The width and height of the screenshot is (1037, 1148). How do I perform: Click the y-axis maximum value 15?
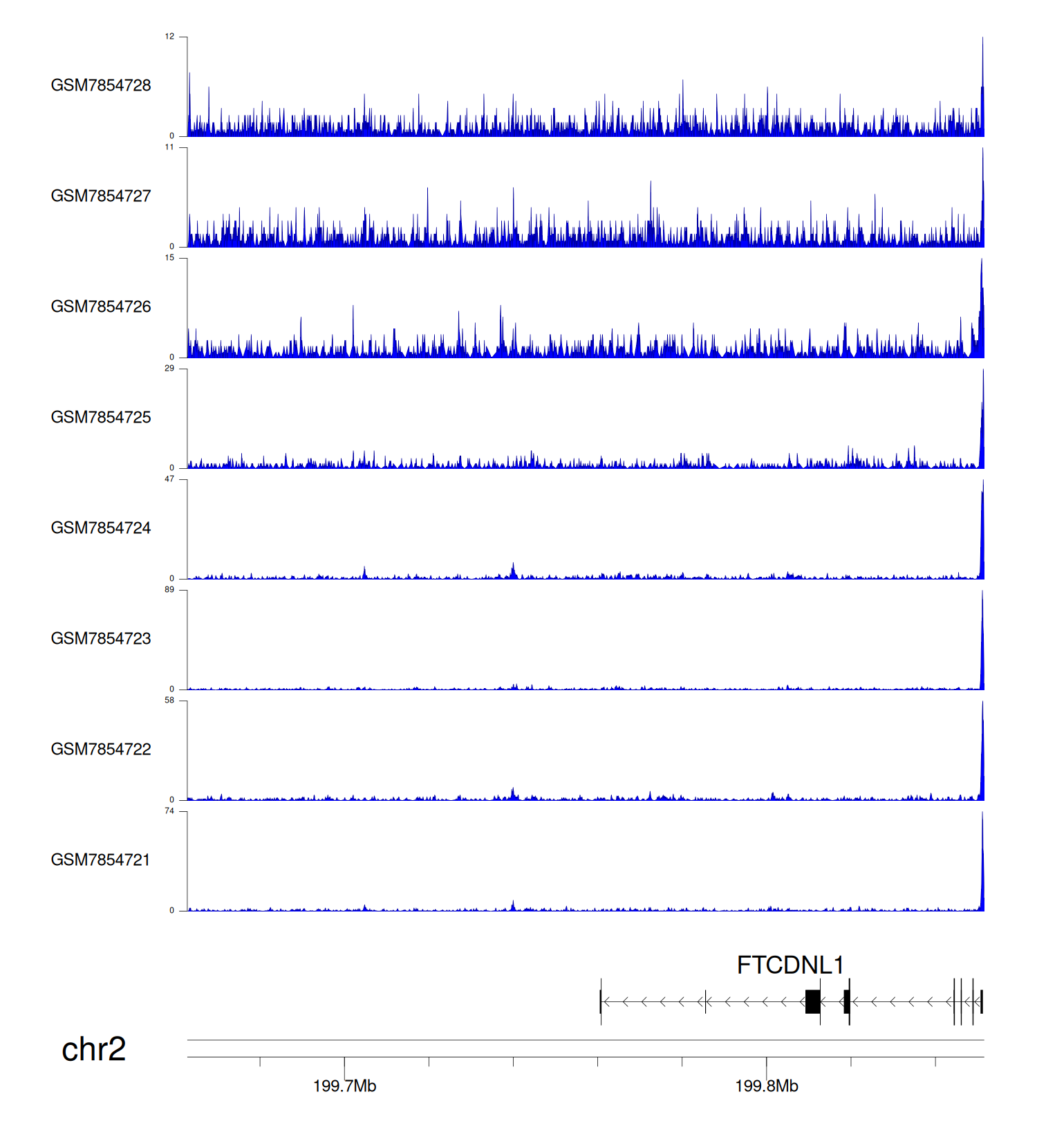pos(169,257)
